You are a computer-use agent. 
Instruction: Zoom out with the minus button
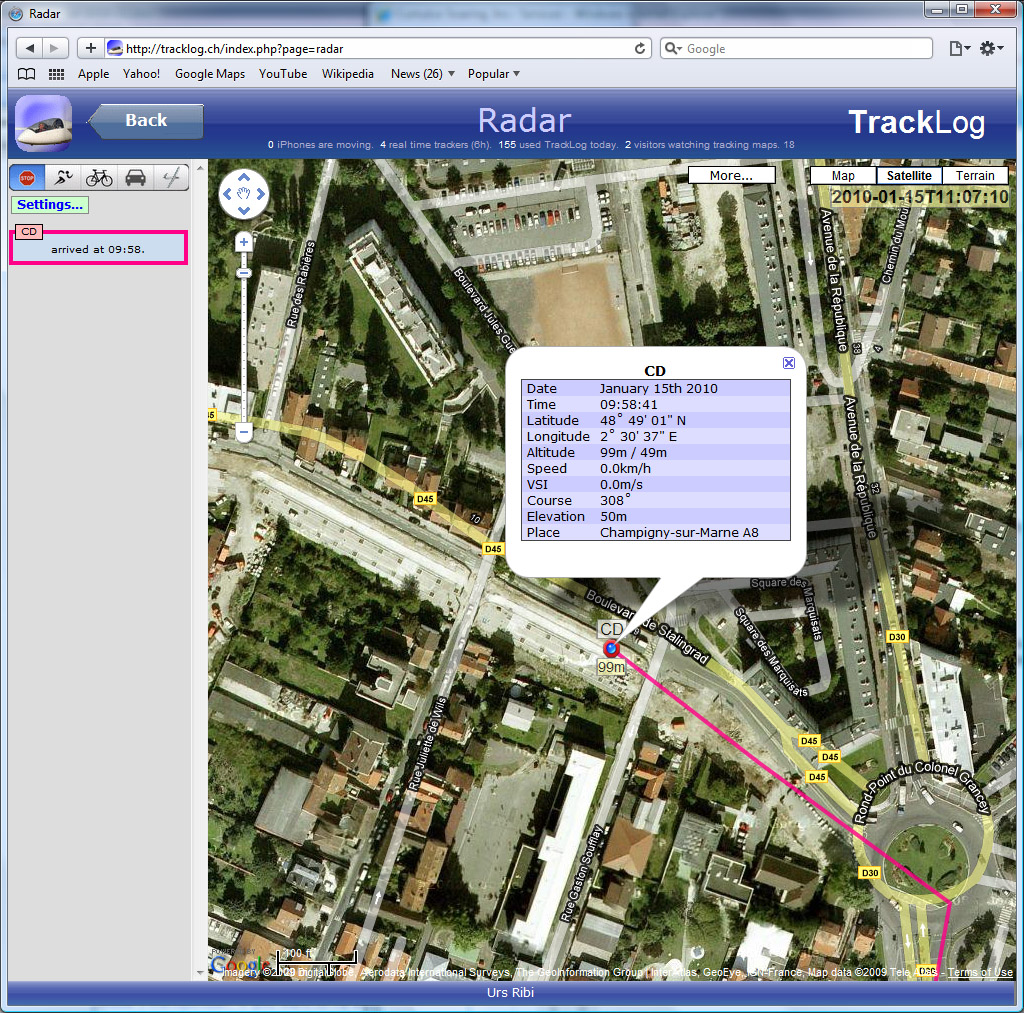pyautogui.click(x=244, y=432)
